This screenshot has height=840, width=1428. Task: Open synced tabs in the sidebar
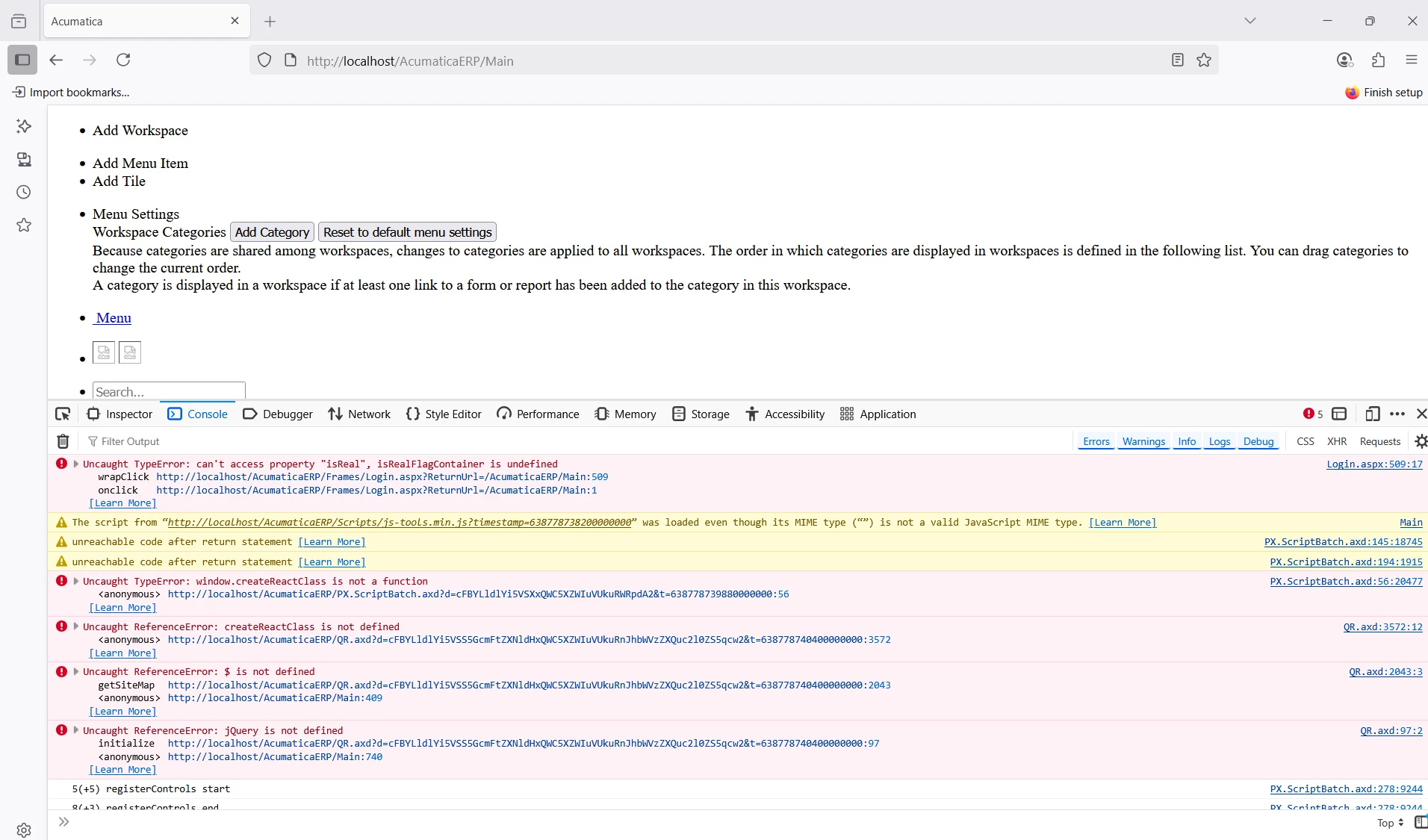(24, 159)
